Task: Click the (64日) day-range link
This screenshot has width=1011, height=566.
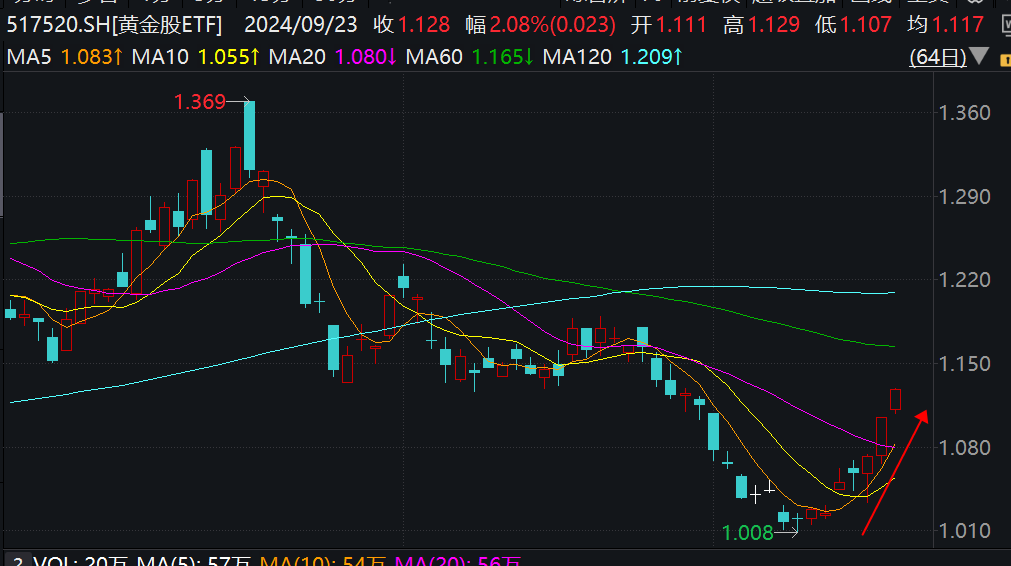Action: pos(937,57)
